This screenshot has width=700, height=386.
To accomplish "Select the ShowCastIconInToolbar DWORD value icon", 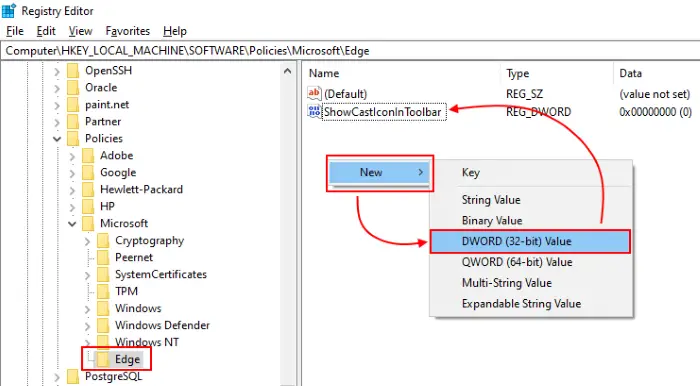I will tap(314, 112).
